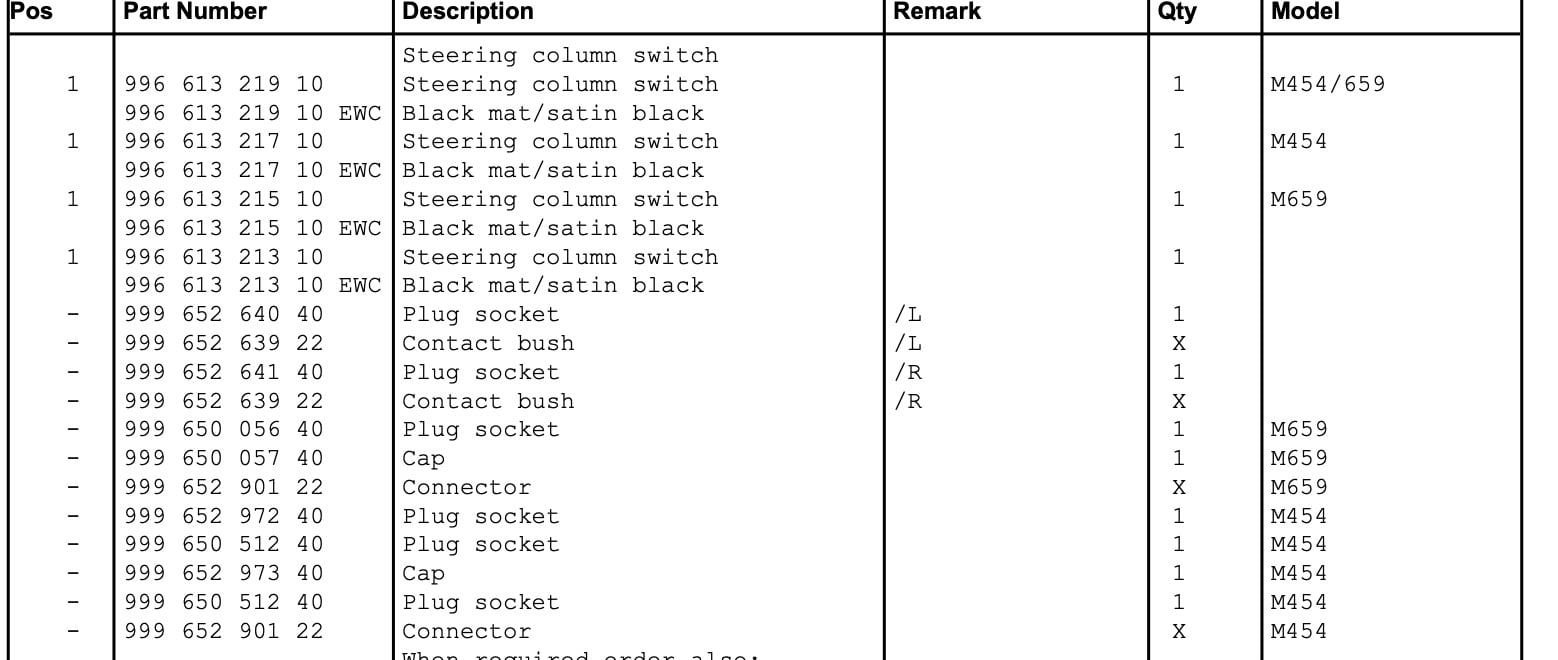
Task: Click part number 999 652 972 40
Action: coord(224,516)
